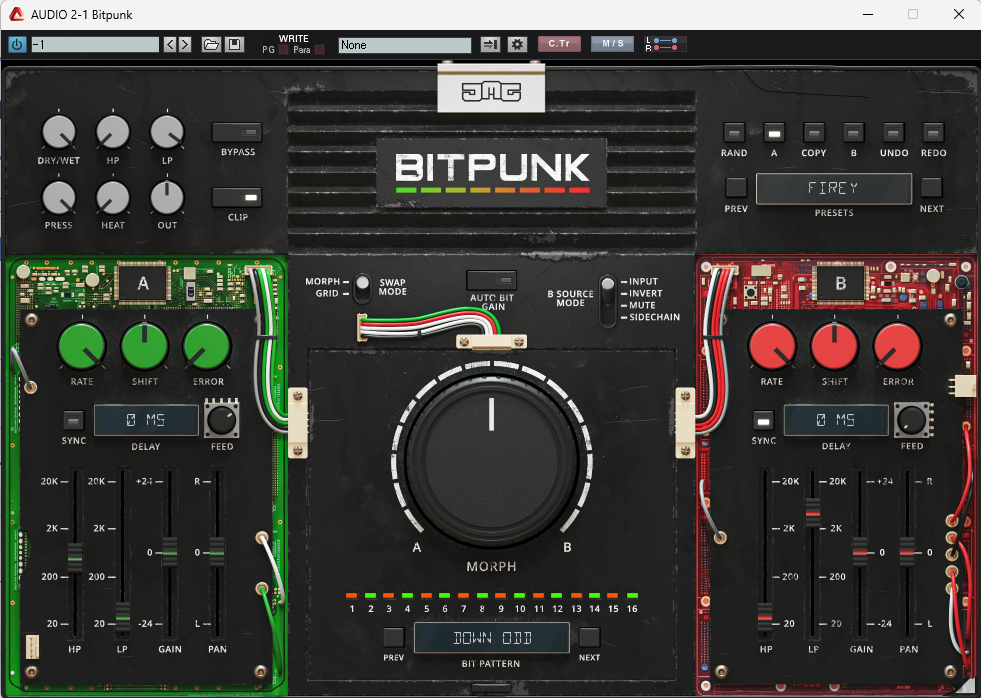The width and height of the screenshot is (981, 698).
Task: Click bit indicator LED number 1
Action: coord(352,595)
